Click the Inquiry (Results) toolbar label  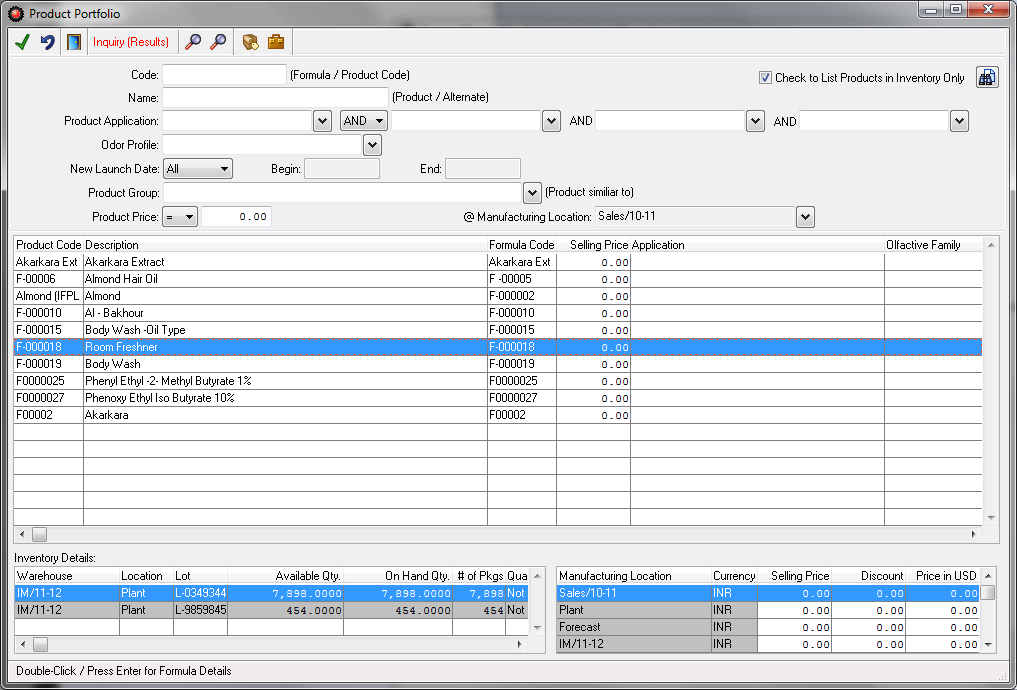point(132,42)
